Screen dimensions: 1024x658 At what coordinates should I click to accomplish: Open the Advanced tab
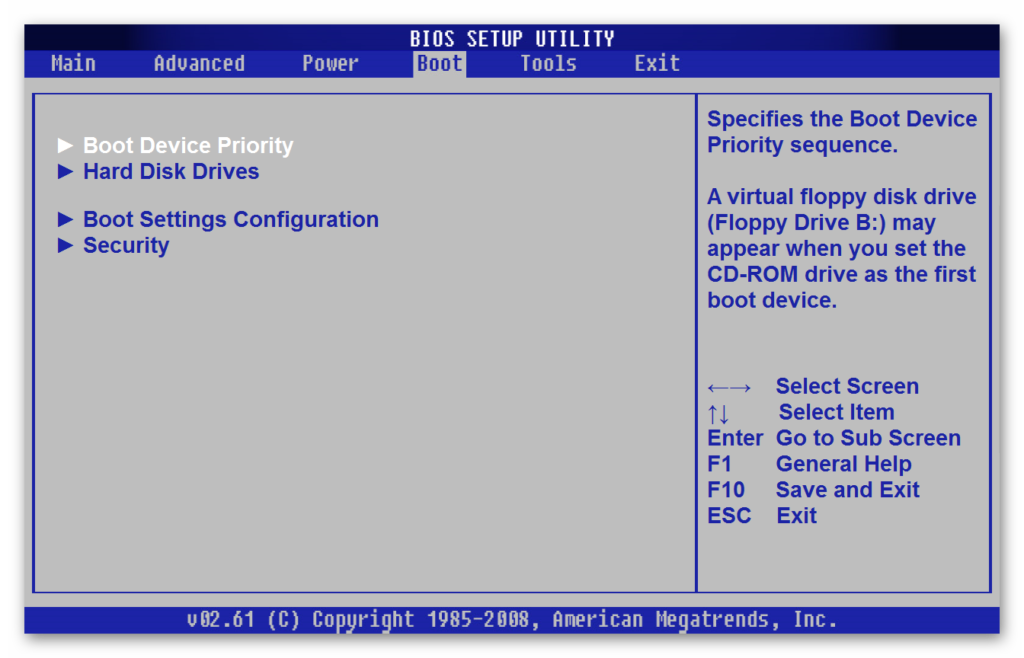[x=199, y=64]
